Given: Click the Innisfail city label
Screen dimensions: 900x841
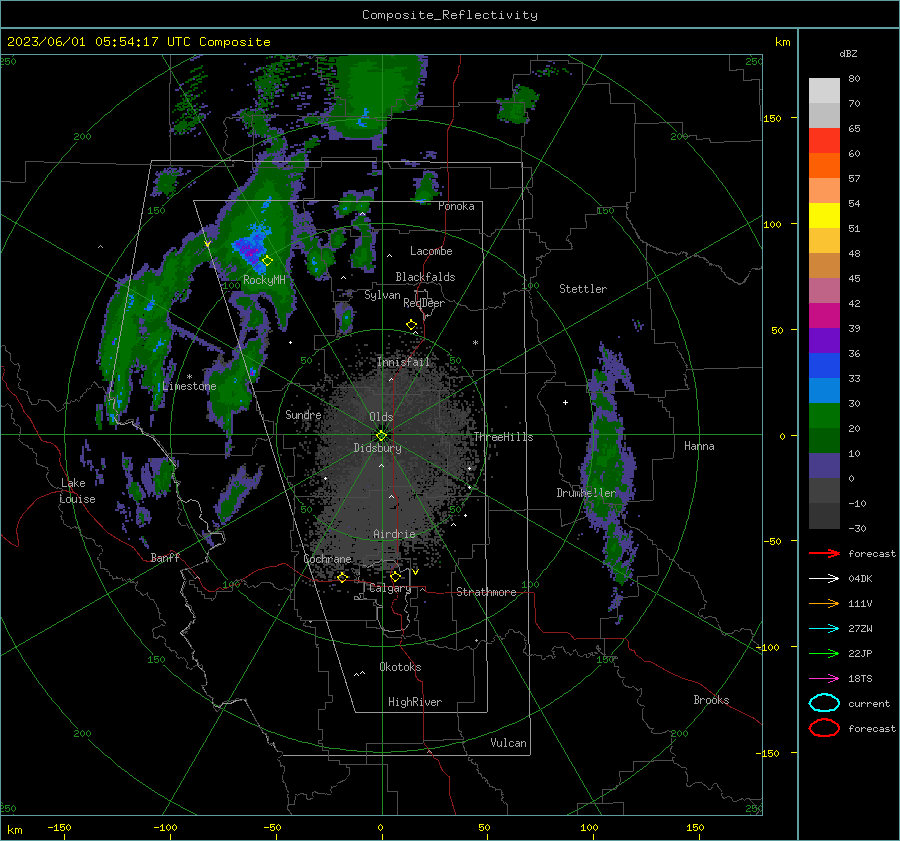Looking at the screenshot, I should pos(403,362).
